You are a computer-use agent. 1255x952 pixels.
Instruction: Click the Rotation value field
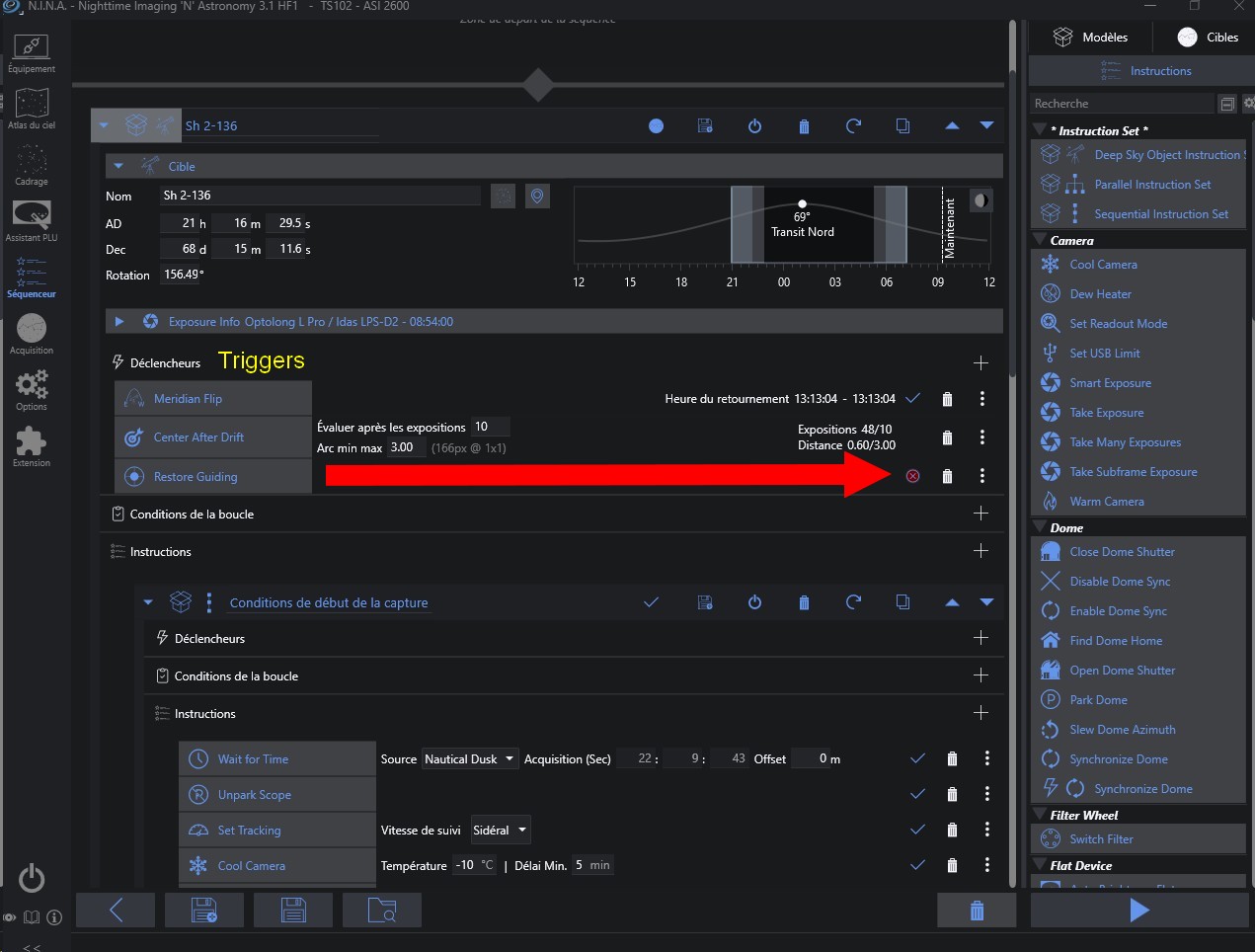[184, 276]
